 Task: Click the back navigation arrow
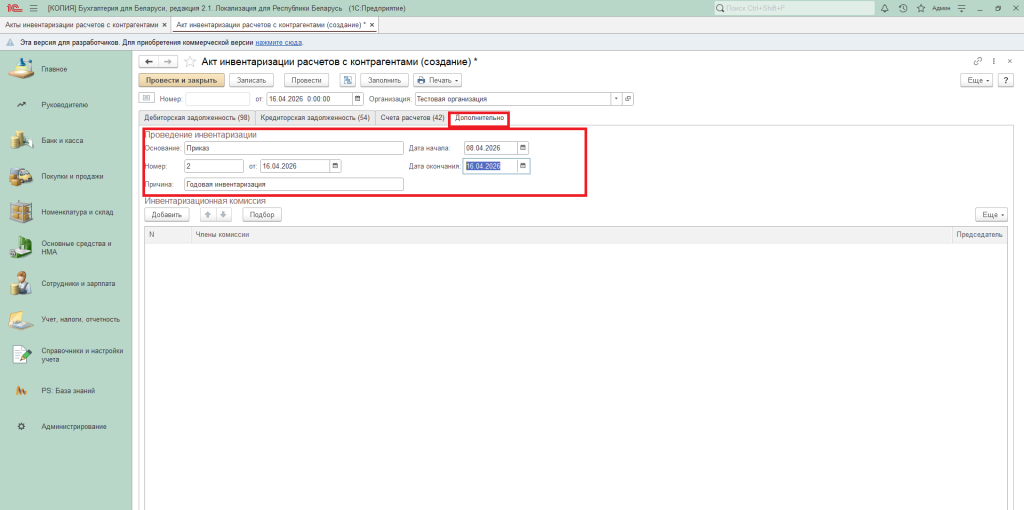click(x=149, y=62)
